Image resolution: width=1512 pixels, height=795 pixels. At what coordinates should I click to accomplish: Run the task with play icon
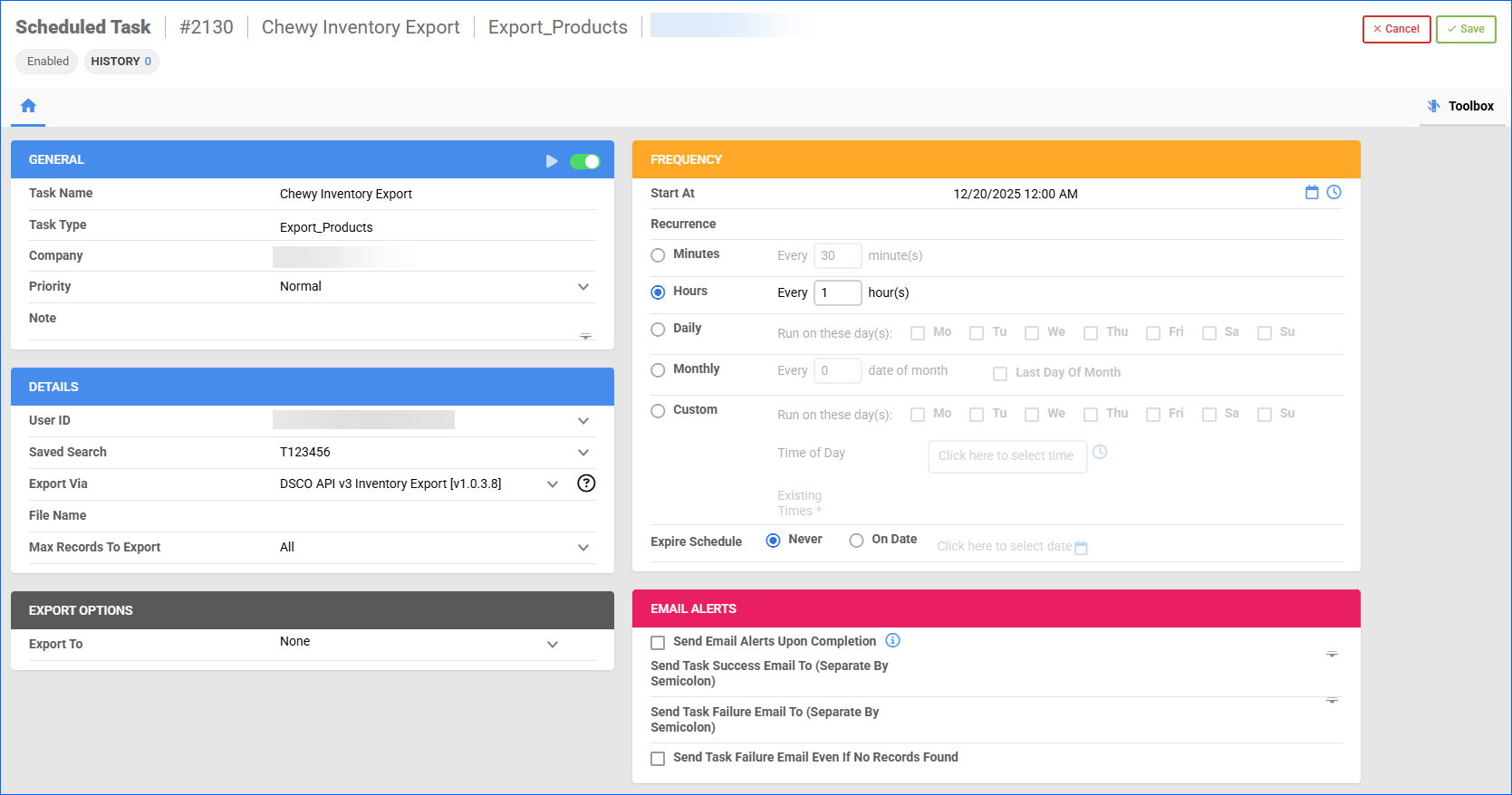[552, 161]
